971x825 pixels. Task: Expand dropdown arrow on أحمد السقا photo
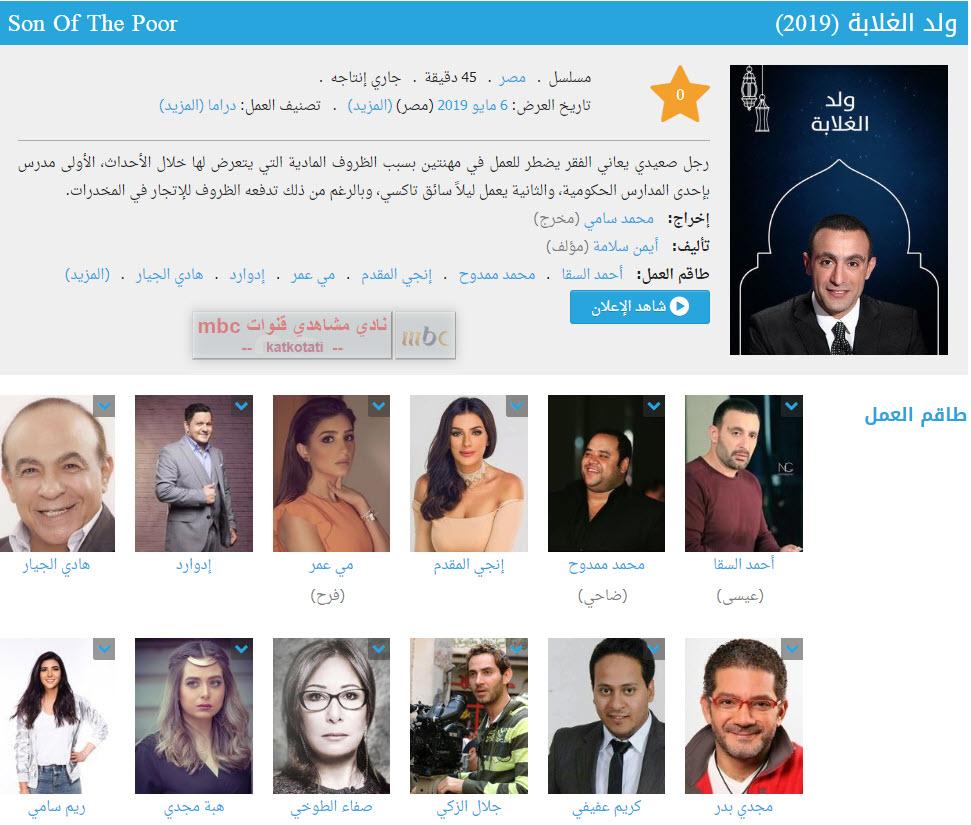pos(792,406)
